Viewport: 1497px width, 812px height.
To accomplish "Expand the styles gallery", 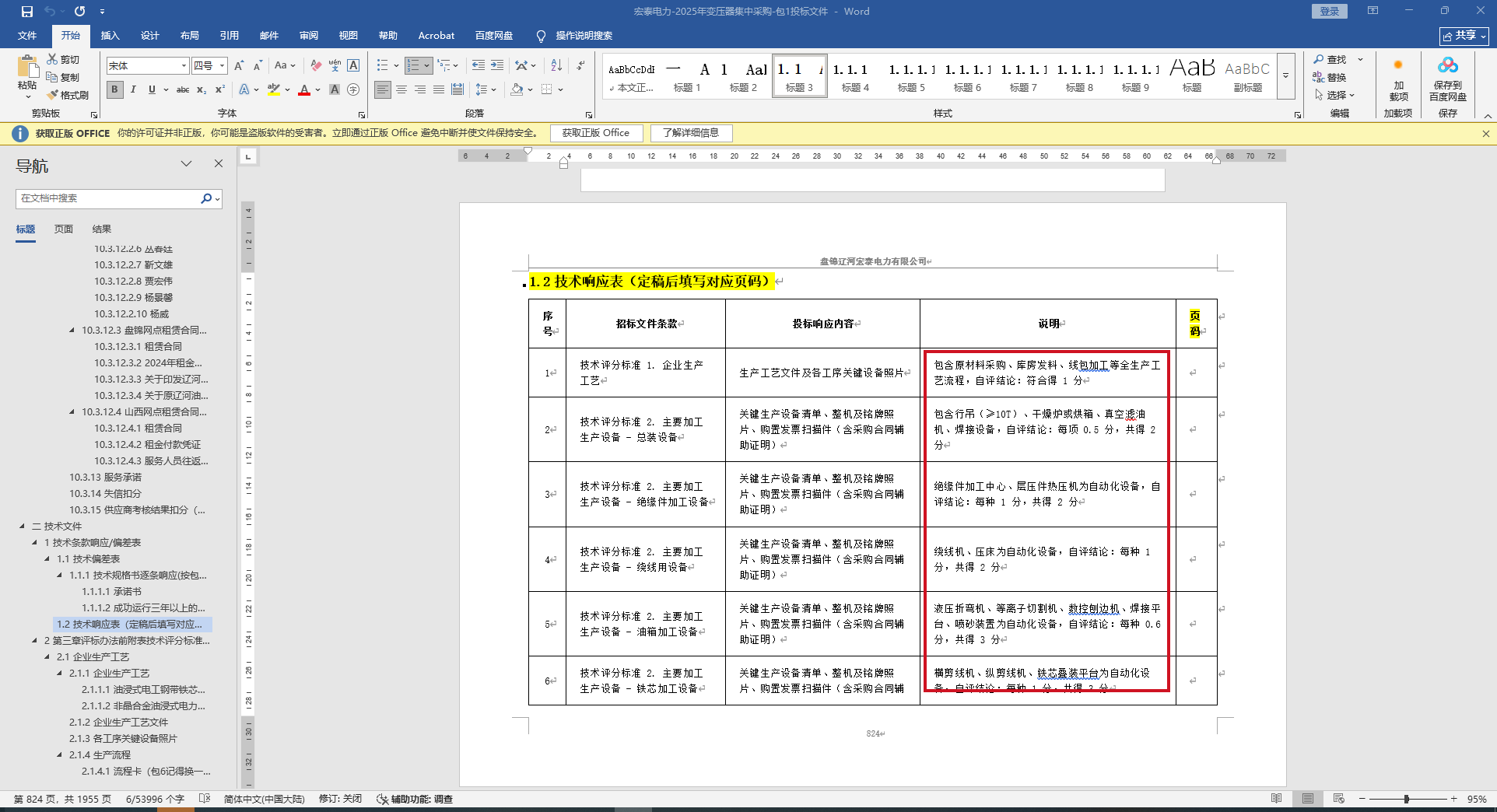I will [x=1286, y=76].
